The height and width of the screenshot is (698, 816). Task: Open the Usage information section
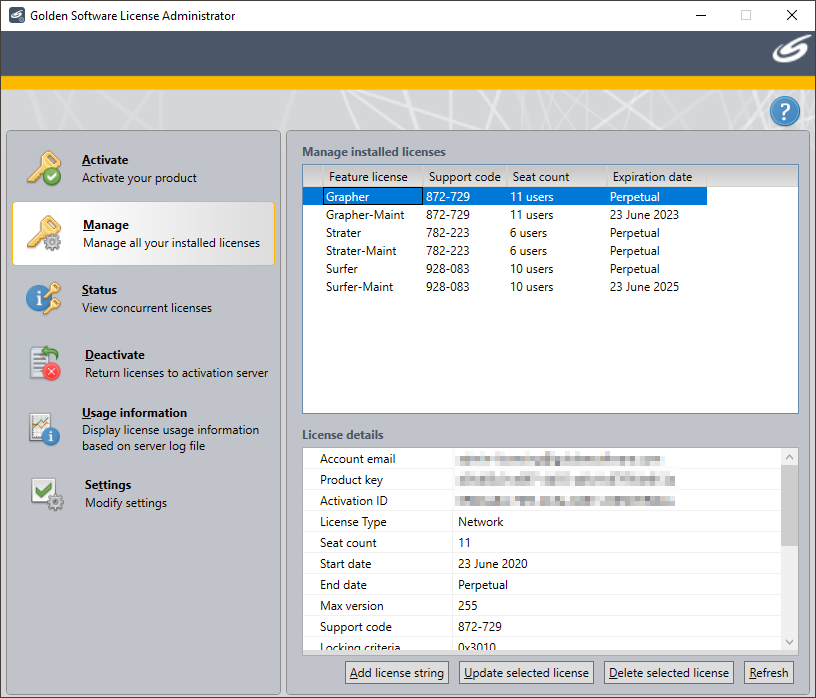coord(135,413)
